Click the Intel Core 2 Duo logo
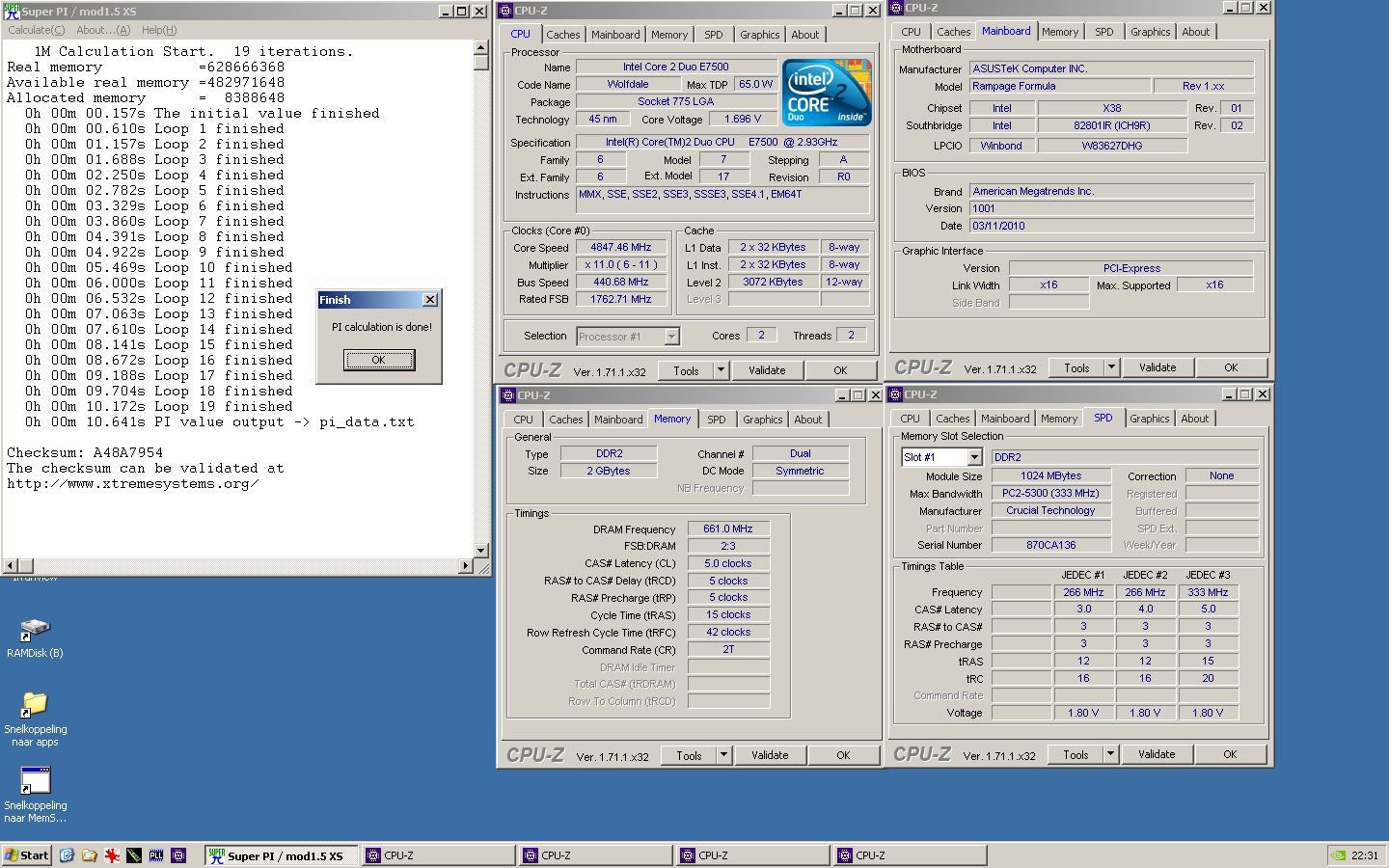Image resolution: width=1389 pixels, height=868 pixels. (827, 92)
